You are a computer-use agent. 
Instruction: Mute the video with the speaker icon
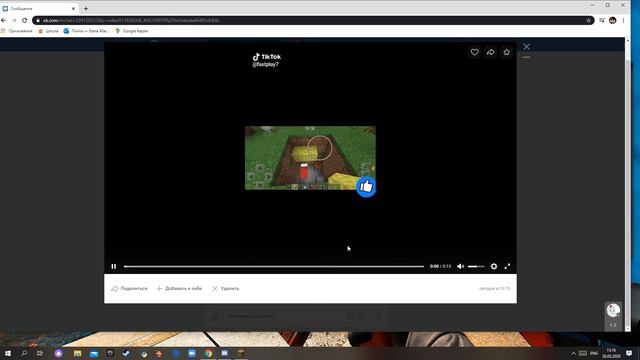point(460,266)
